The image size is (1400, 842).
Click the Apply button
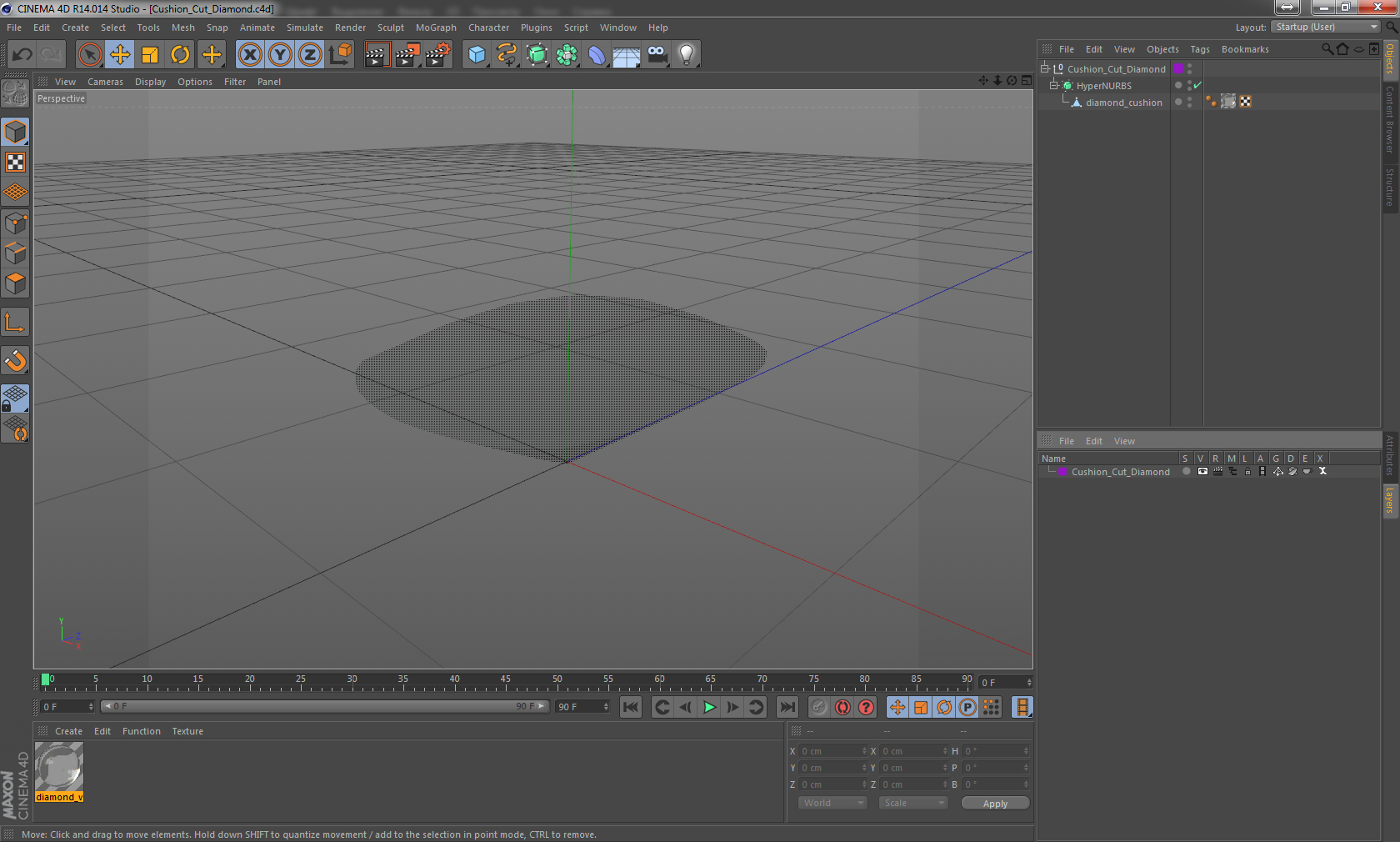(995, 804)
